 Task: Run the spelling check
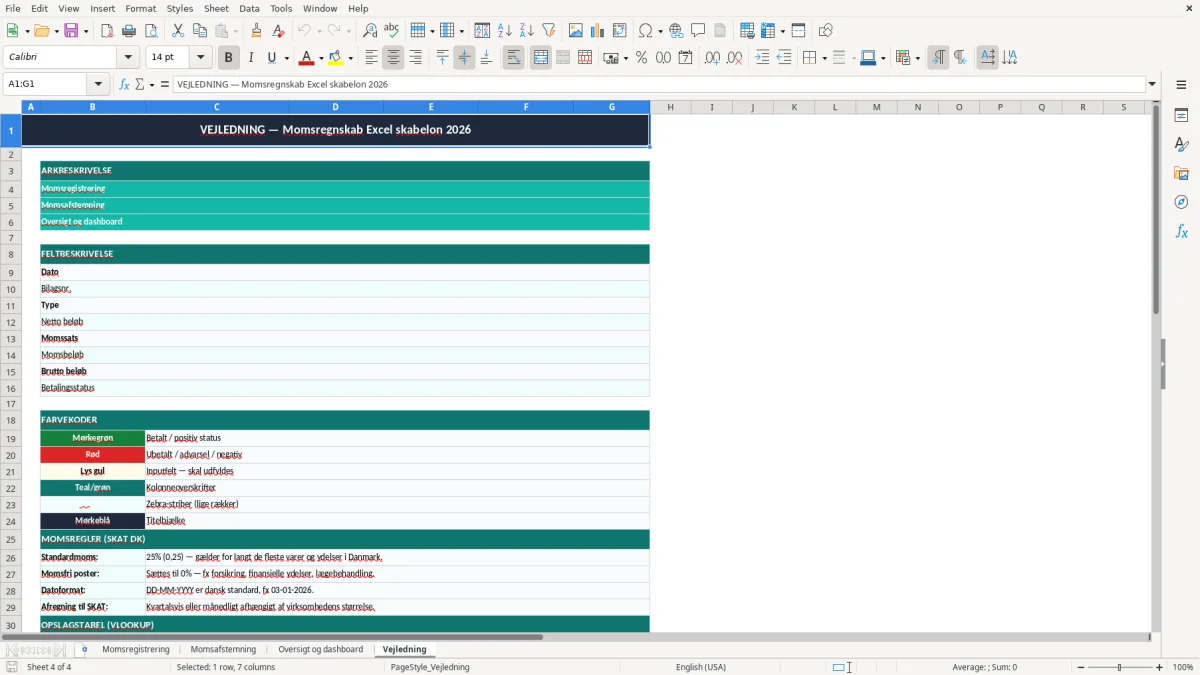click(392, 31)
